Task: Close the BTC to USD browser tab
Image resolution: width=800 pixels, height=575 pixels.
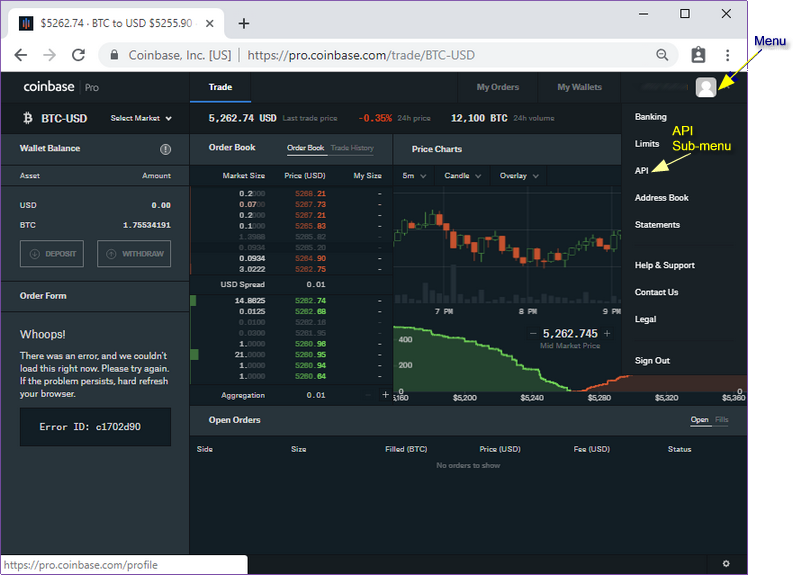Action: (x=209, y=23)
